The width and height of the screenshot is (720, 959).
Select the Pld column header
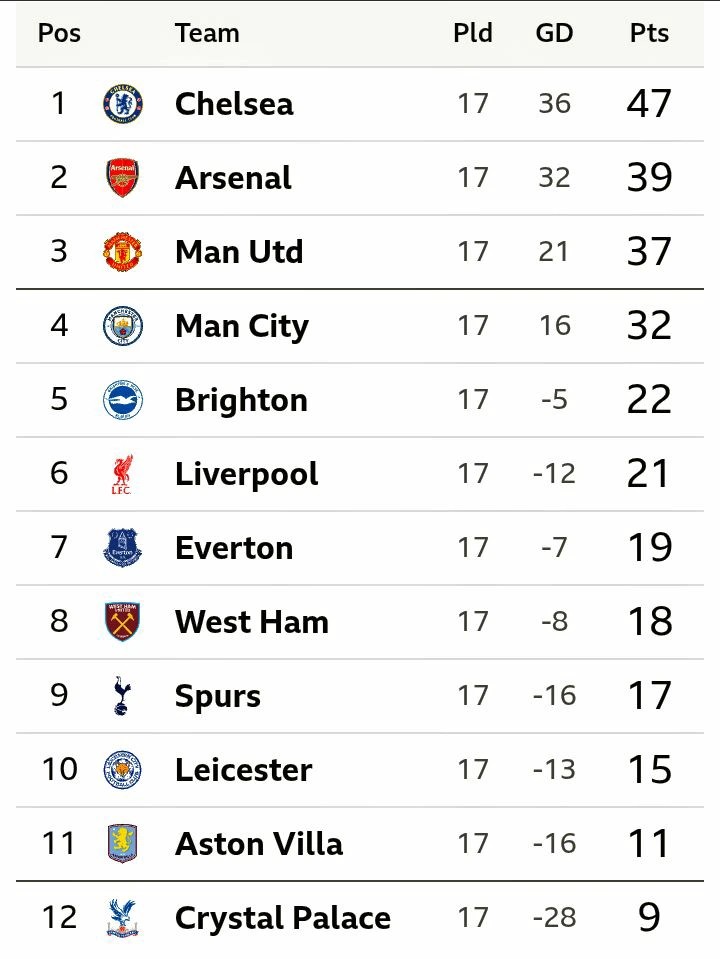coord(473,33)
